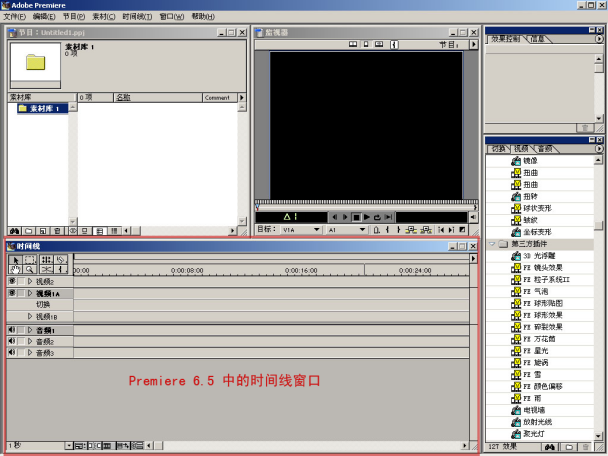Expand the 视频2 track triangle

pos(30,281)
